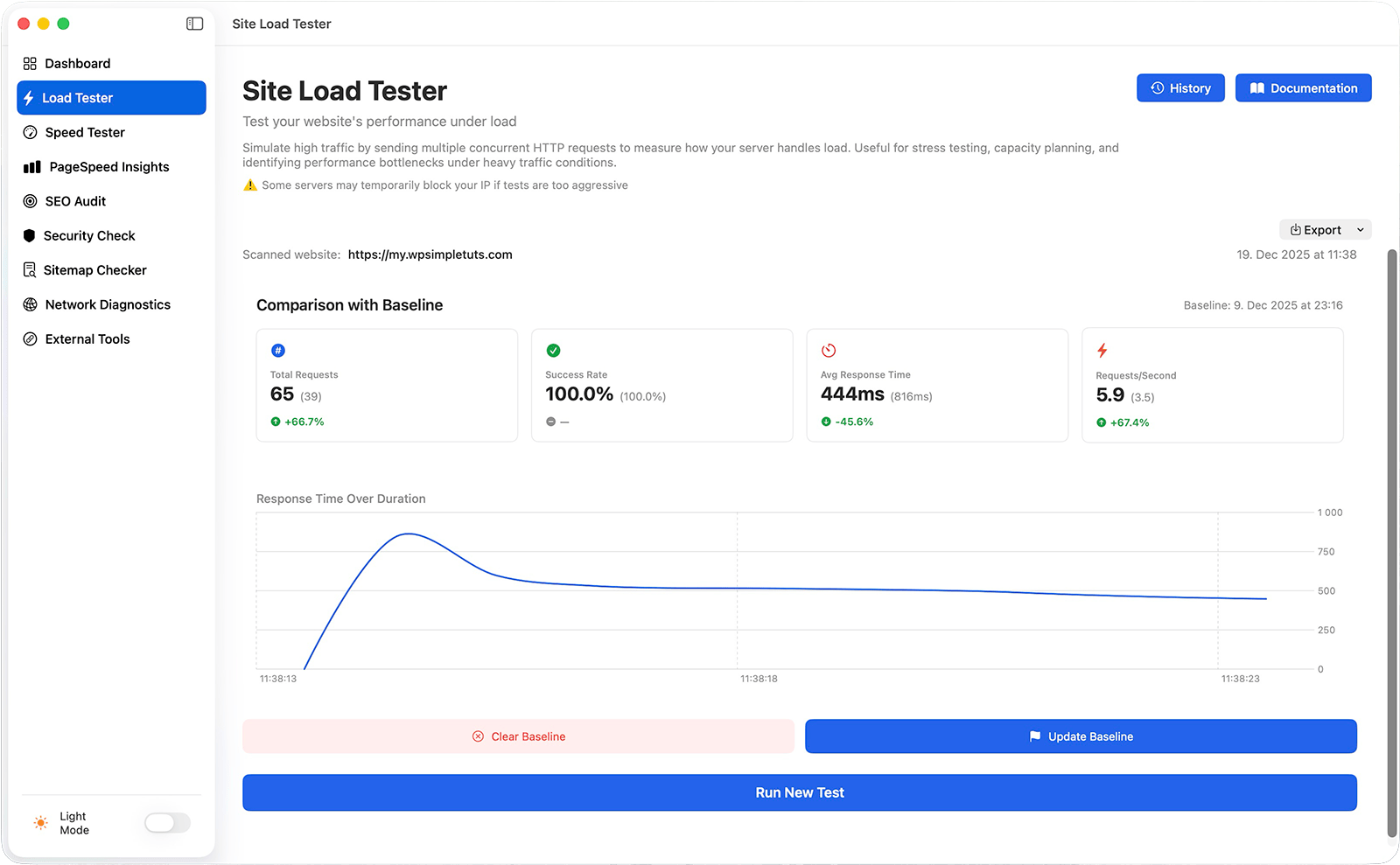Enable dark mode with the Light Mode switch
The width and height of the screenshot is (1400, 865).
[166, 823]
